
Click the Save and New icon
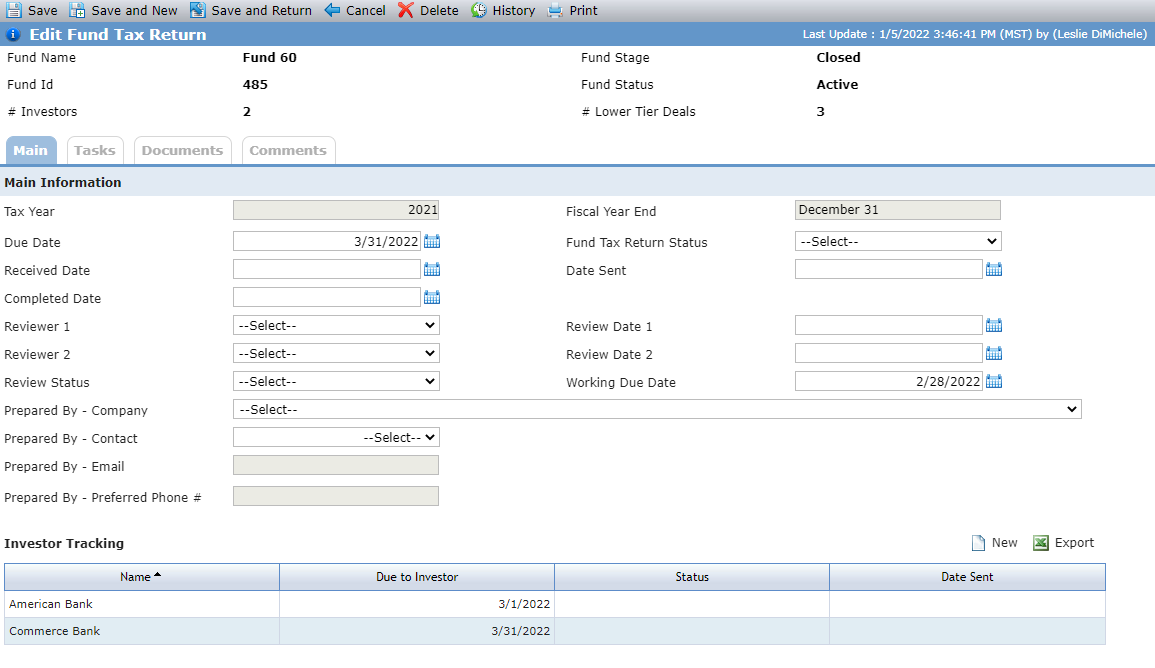(77, 10)
